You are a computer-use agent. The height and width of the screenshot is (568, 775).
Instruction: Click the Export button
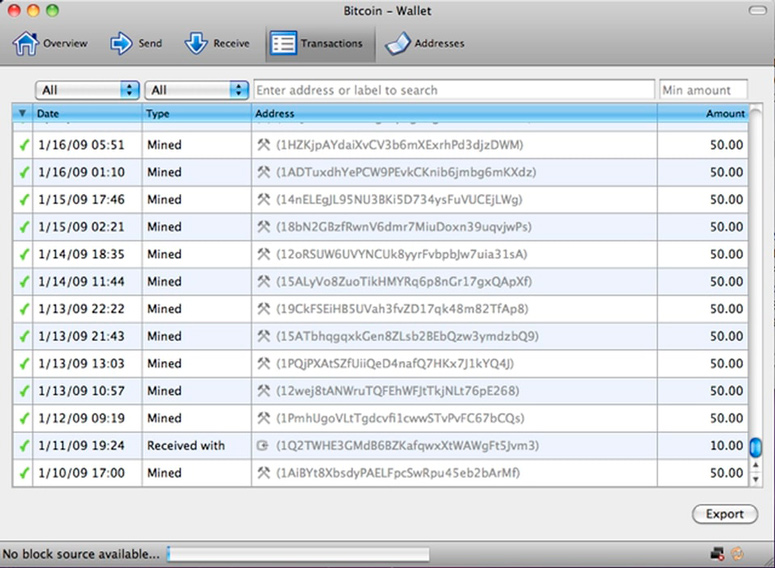(x=725, y=514)
